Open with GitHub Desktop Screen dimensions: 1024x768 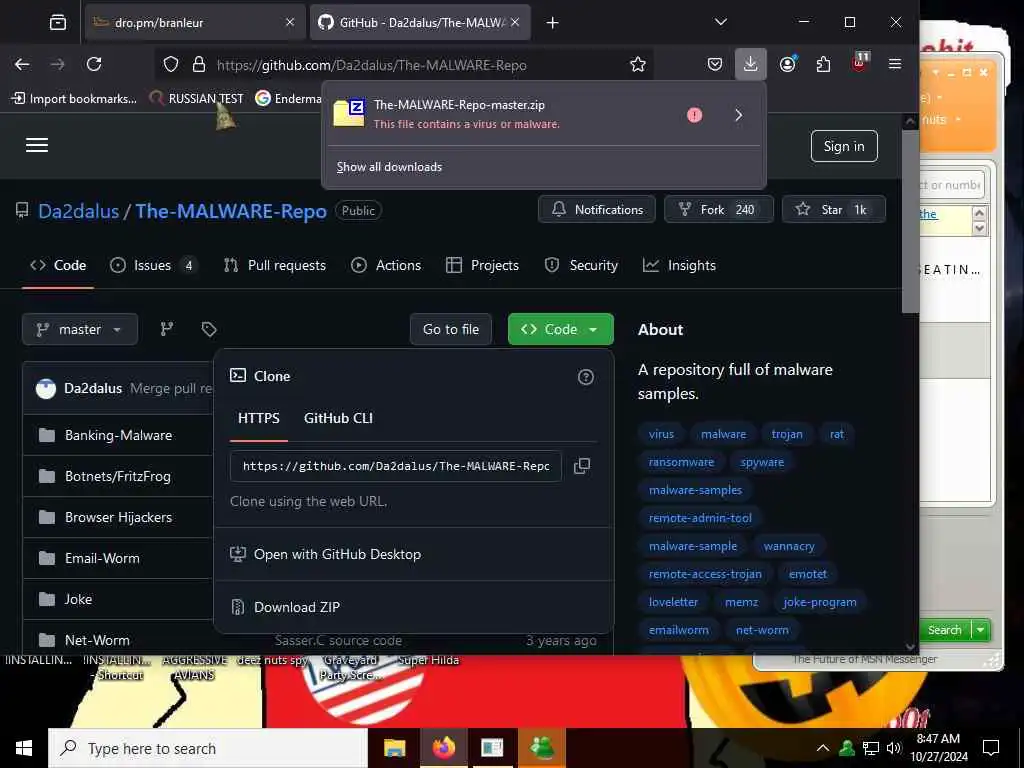[x=413, y=554]
